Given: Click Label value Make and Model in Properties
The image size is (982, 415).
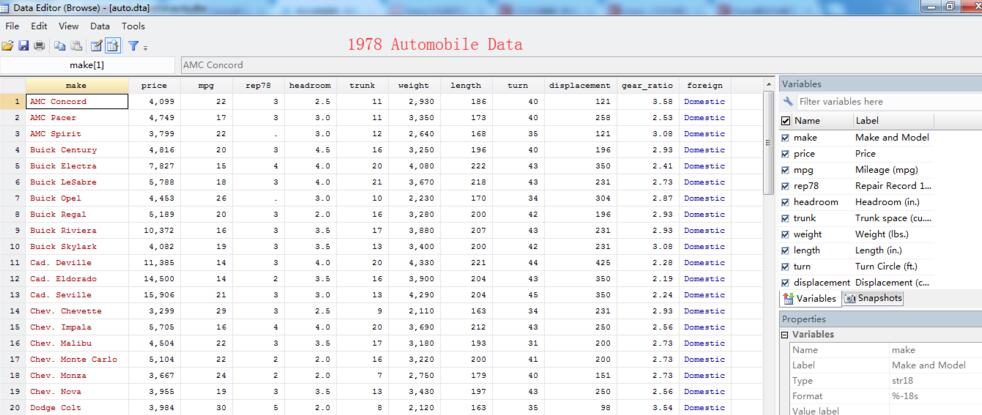Looking at the screenshot, I should (928, 365).
